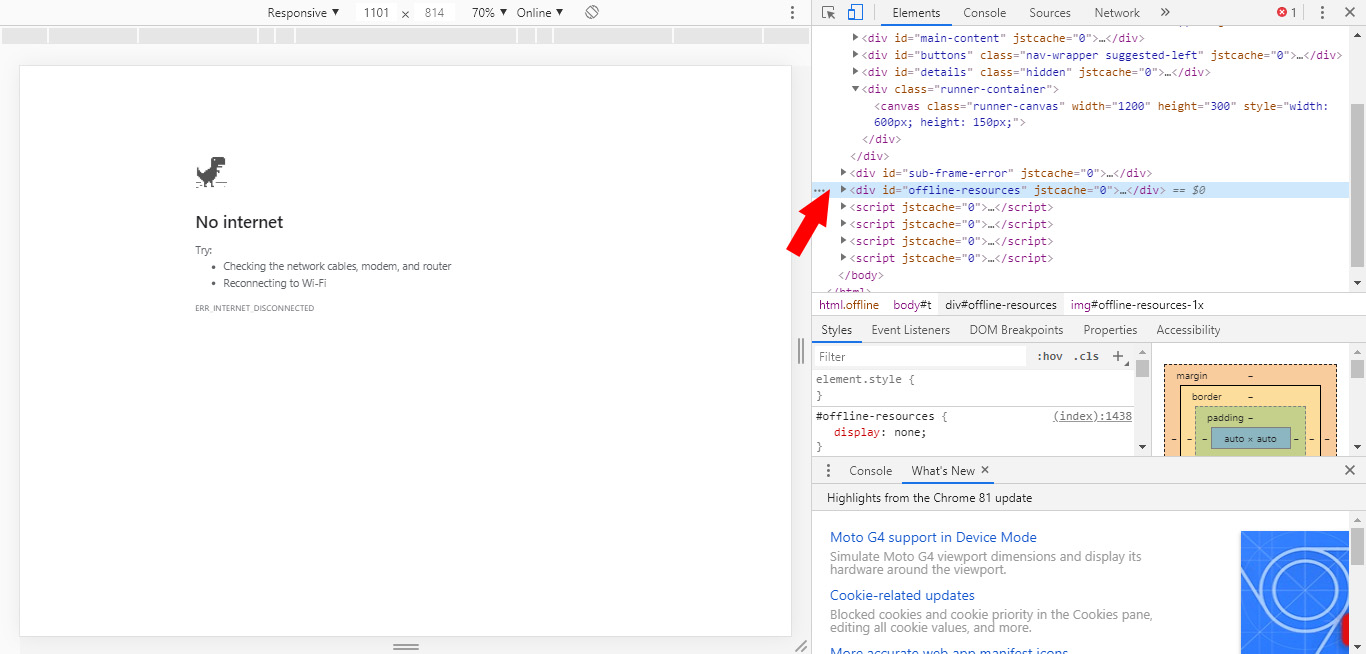
Task: Expand the buttons nav-wrapper div node
Action: pos(855,55)
